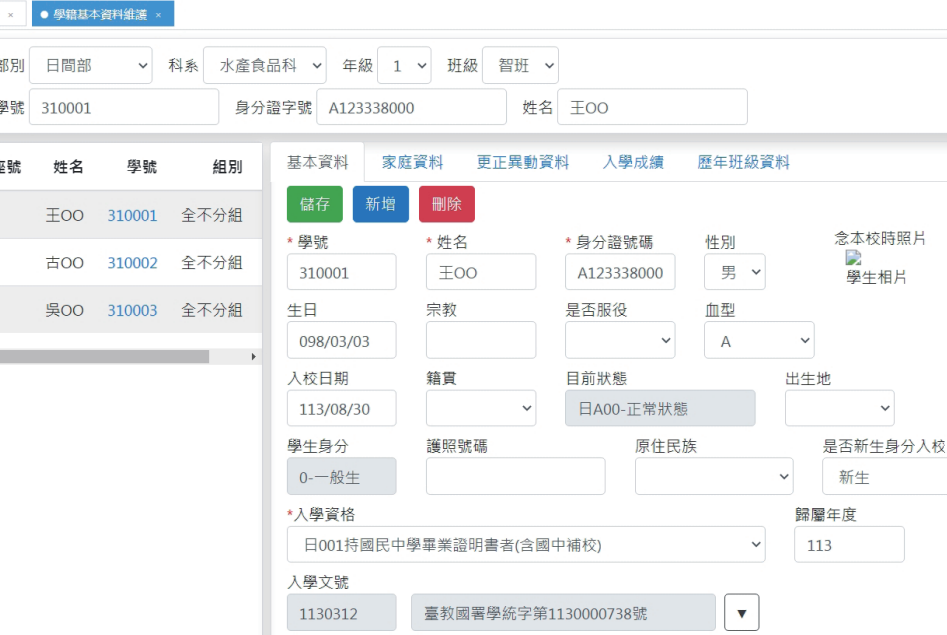
Task: Open the 性別 dropdown showing 男
Action: tap(735, 272)
